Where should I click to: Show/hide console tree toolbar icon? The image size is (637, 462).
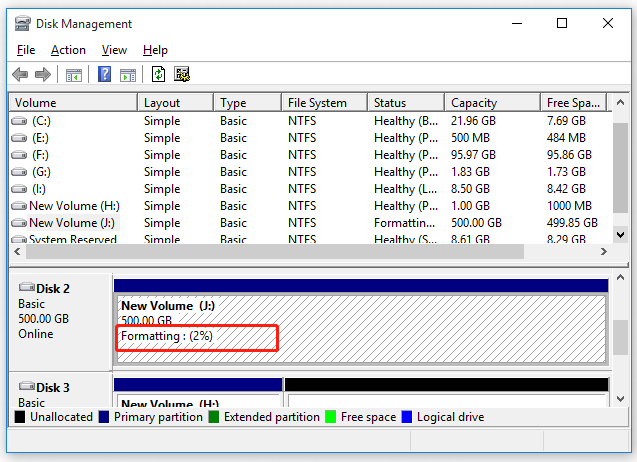(74, 75)
